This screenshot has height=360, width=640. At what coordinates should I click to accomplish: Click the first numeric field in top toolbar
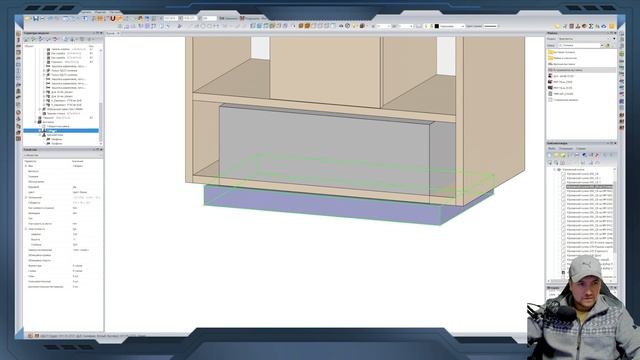[171, 19]
